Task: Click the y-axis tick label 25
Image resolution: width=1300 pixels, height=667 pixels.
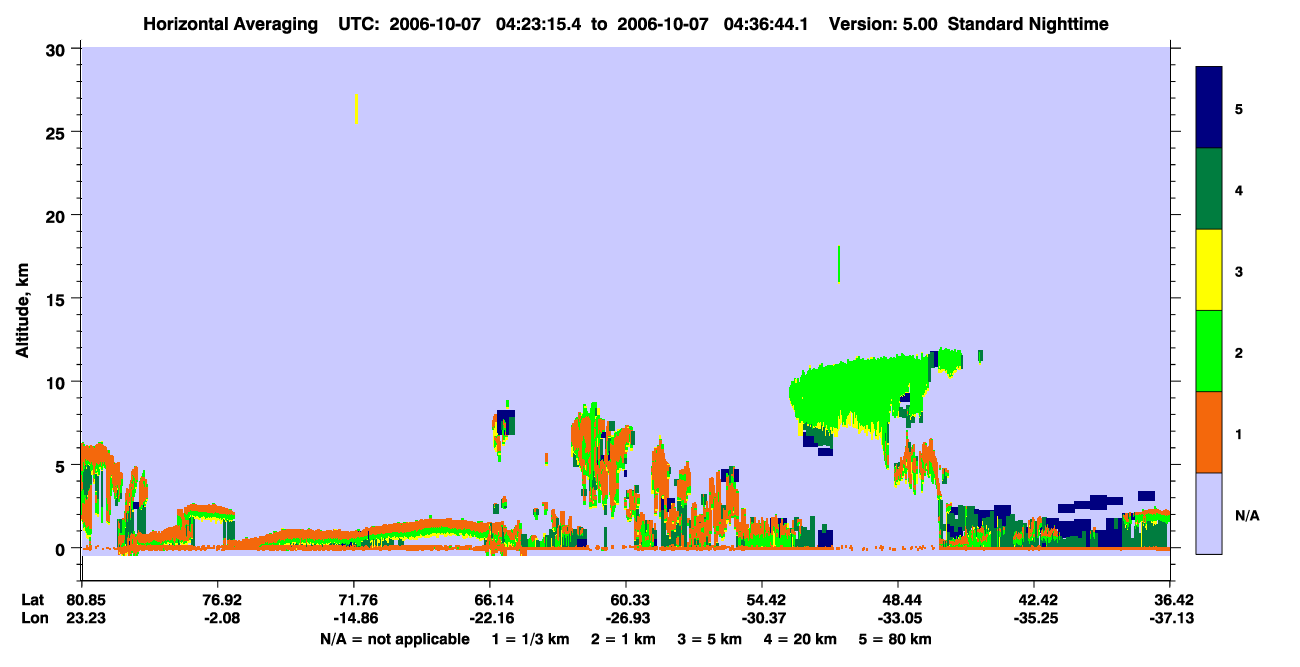Action: (x=58, y=132)
